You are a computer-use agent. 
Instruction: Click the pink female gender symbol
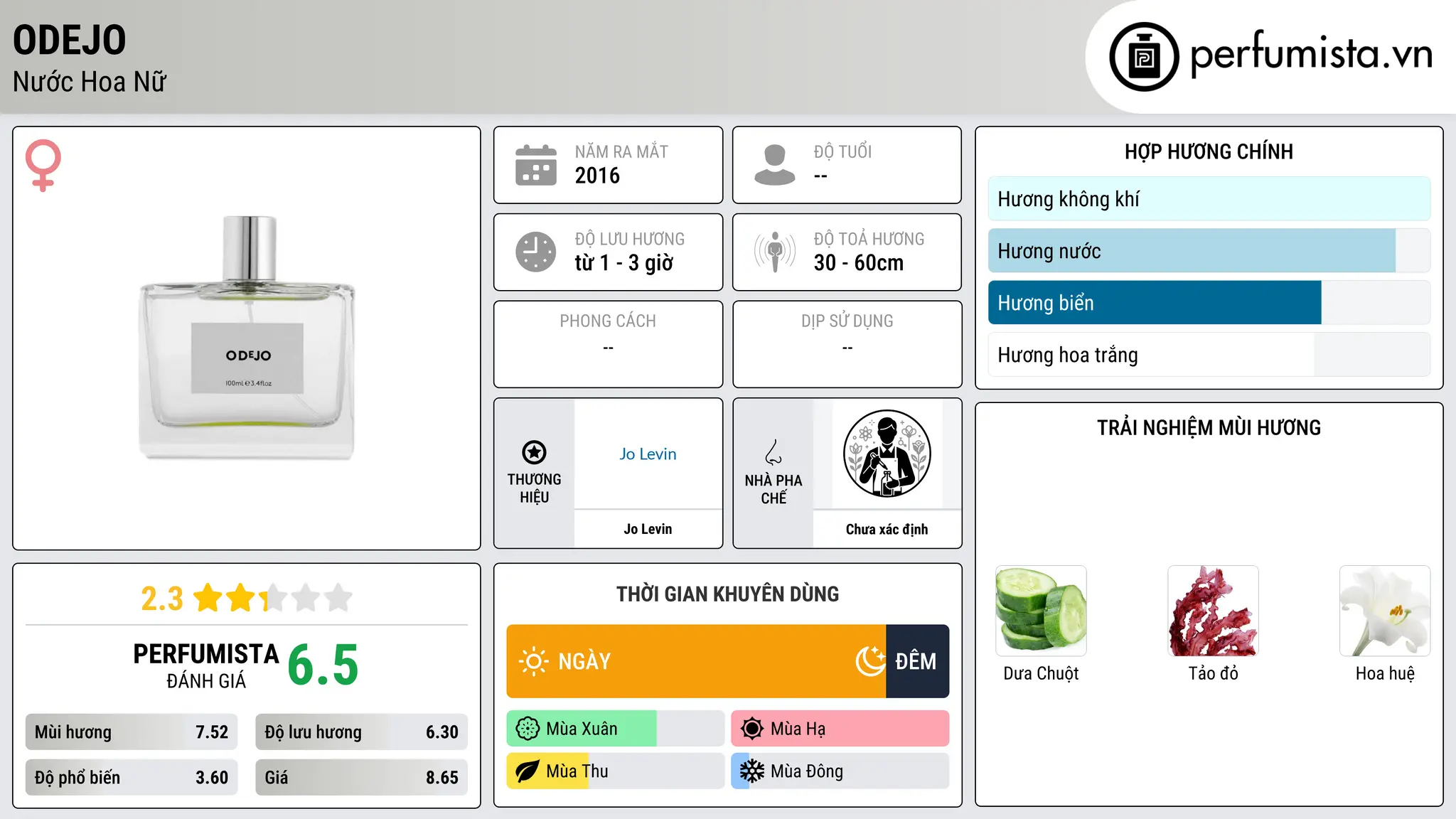pyautogui.click(x=43, y=165)
